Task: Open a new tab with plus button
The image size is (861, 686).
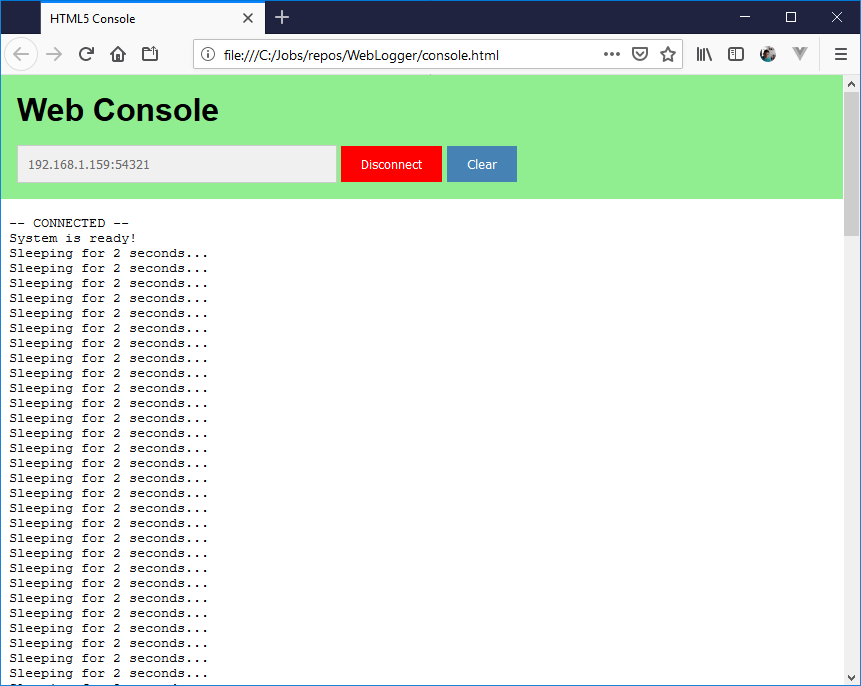Action: point(282,18)
